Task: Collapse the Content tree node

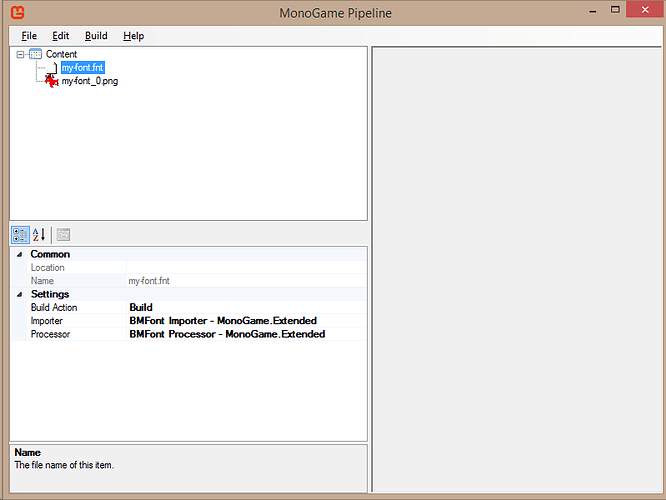Action: tap(20, 54)
